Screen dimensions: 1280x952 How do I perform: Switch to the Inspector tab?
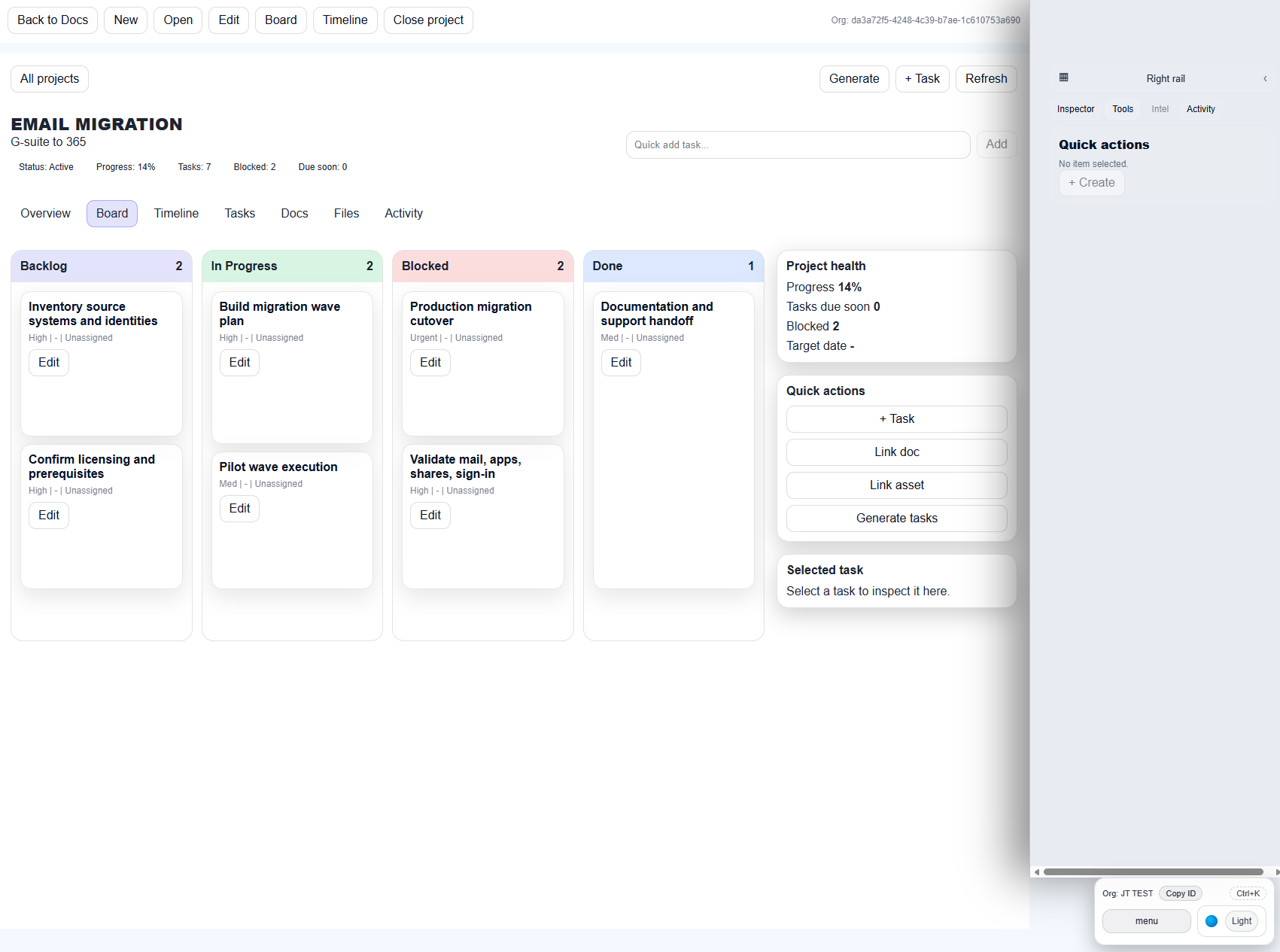(x=1075, y=109)
